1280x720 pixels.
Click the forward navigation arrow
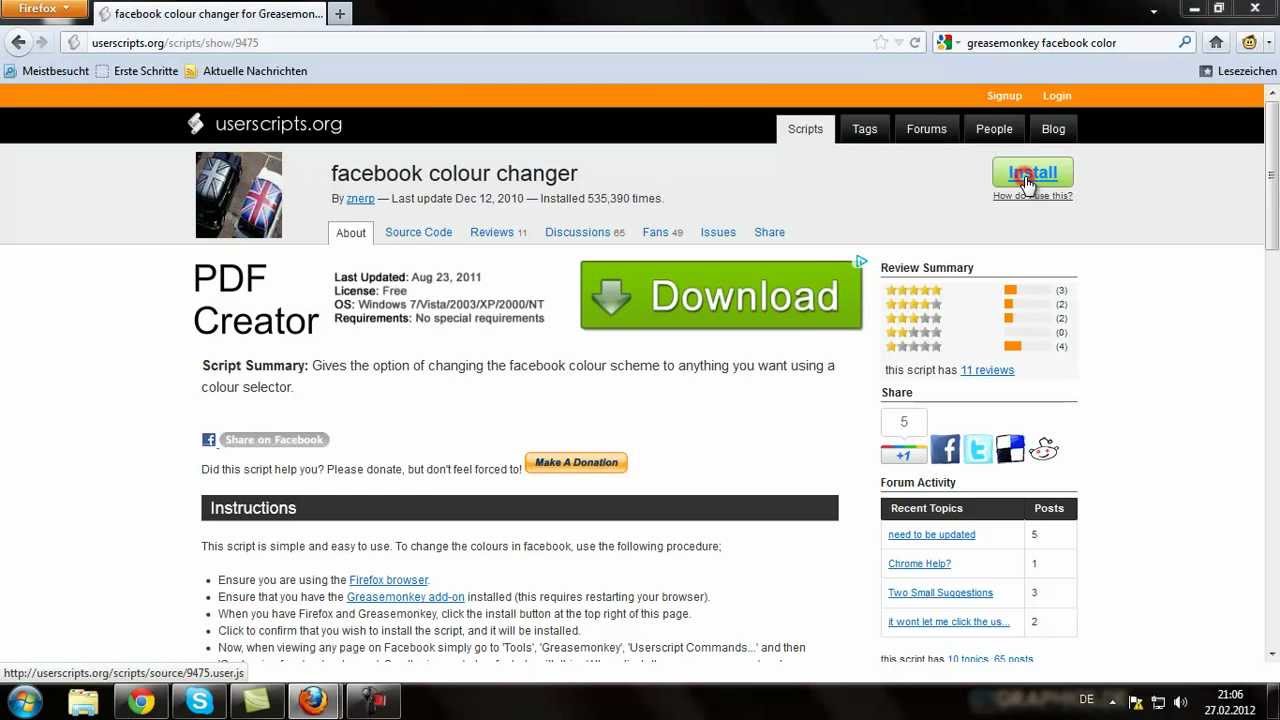tap(41, 42)
